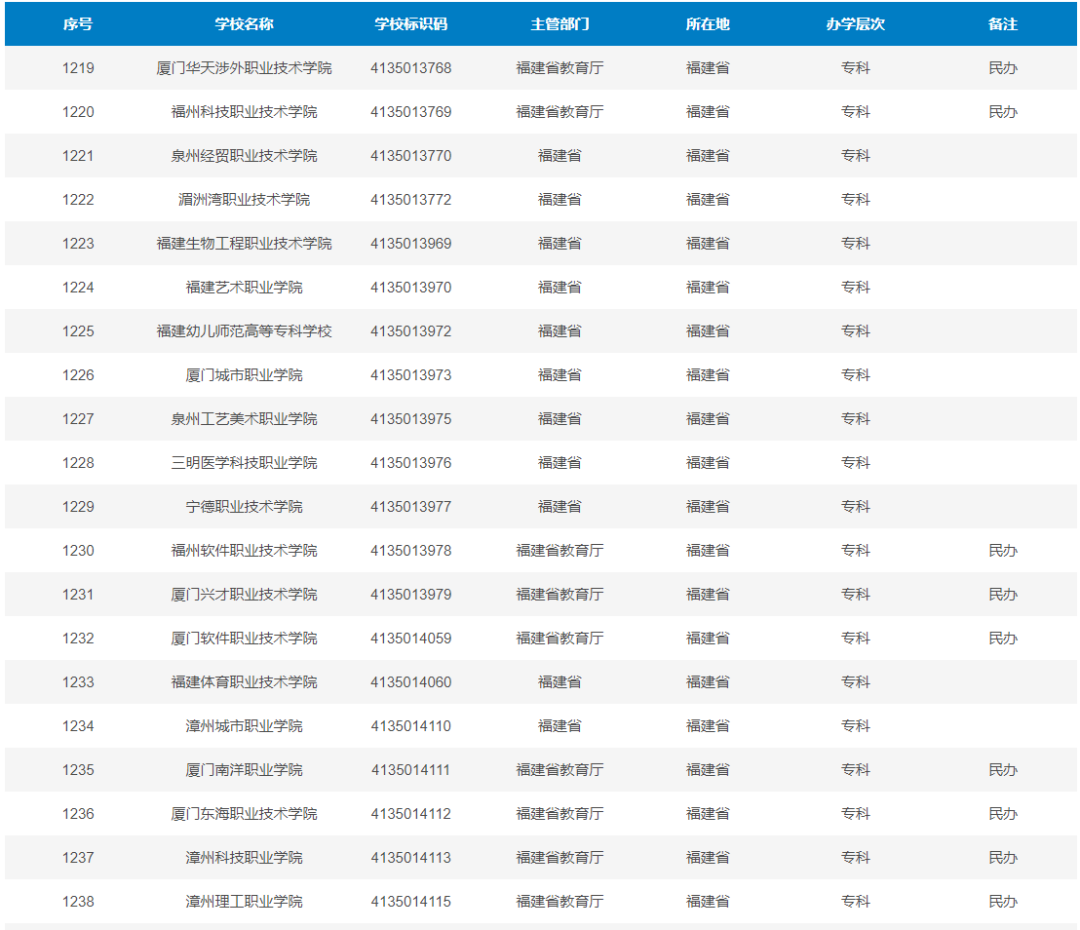Click the 学校名称 column header
This screenshot has width=1080, height=930.
pyautogui.click(x=244, y=24)
